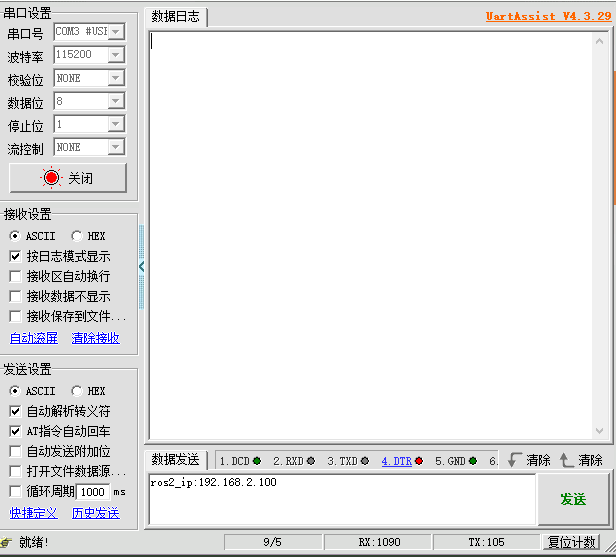
Task: Click the 3.TXD label
Action: point(343,461)
